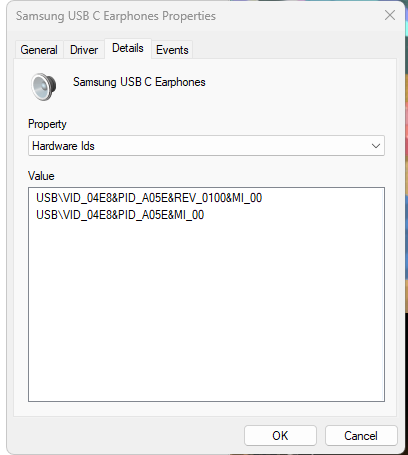
Task: Expand the Property dropdown arrow
Action: pyautogui.click(x=376, y=146)
